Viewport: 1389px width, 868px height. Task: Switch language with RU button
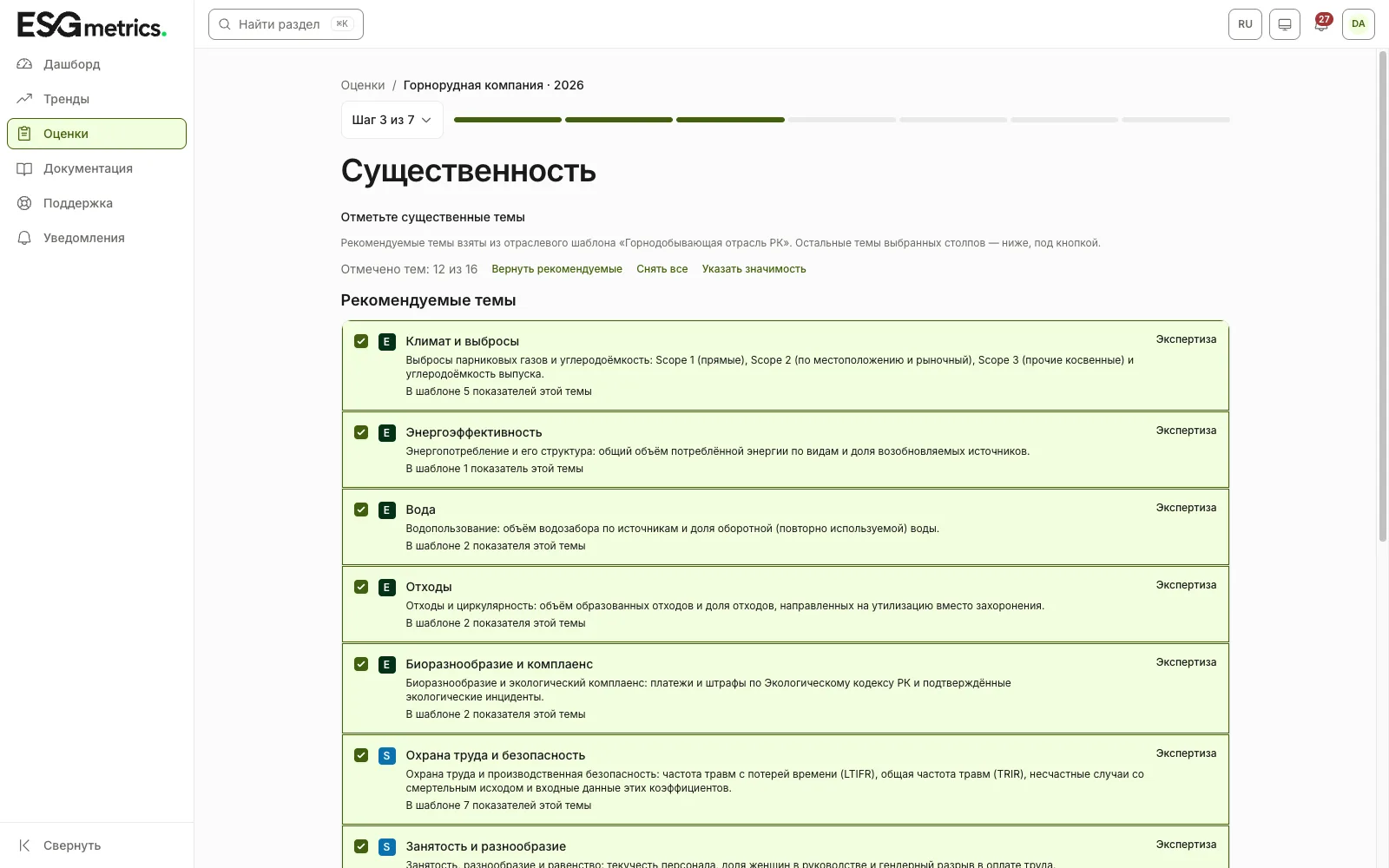(1245, 24)
